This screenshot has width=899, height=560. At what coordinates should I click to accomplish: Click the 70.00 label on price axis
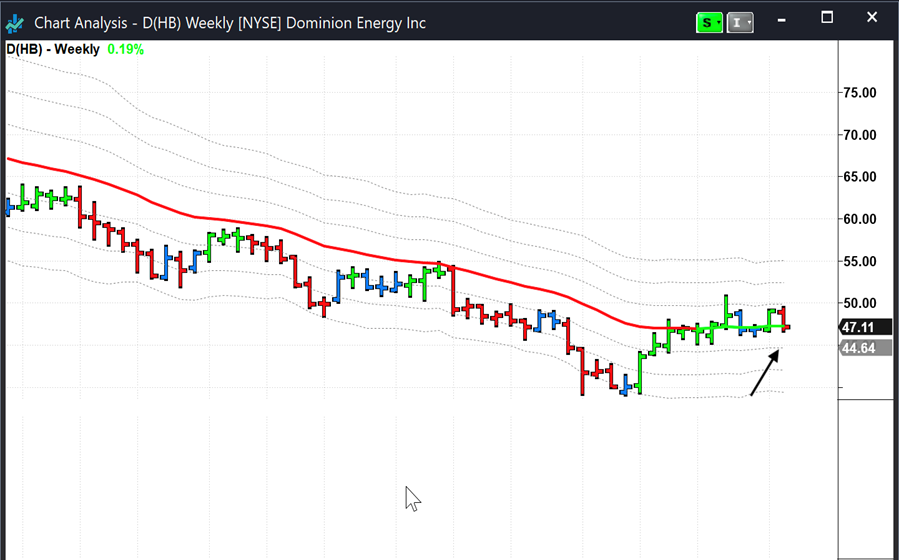click(x=860, y=135)
